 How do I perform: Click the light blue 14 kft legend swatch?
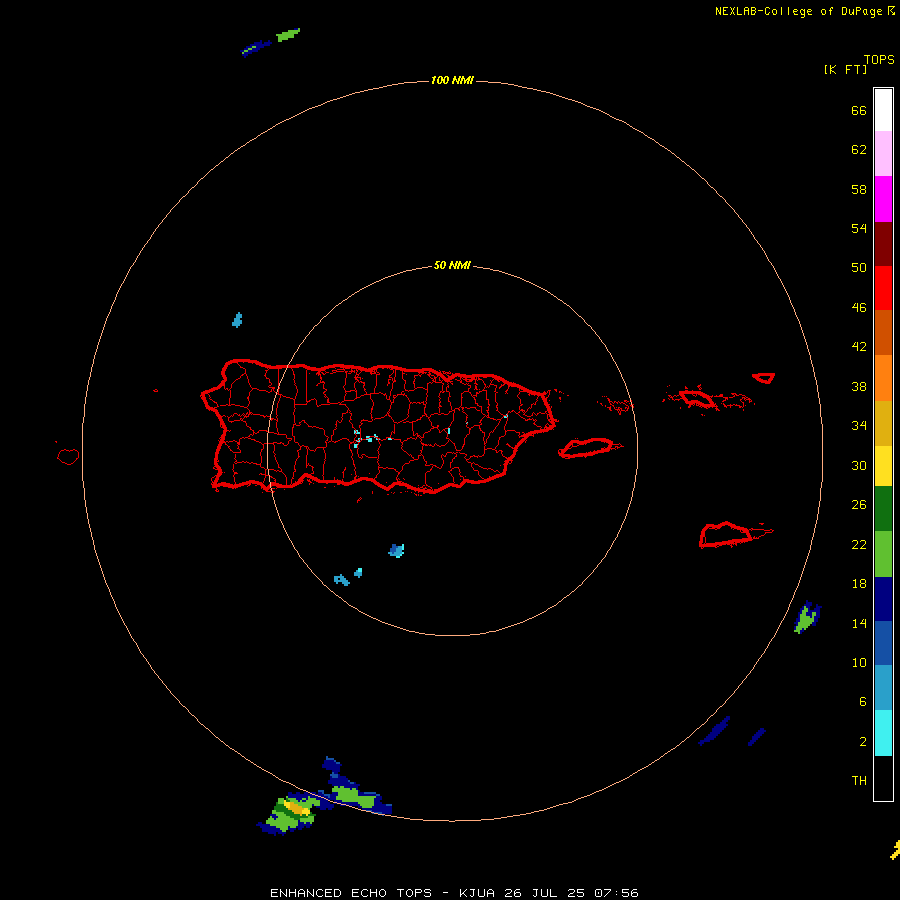pos(883,688)
